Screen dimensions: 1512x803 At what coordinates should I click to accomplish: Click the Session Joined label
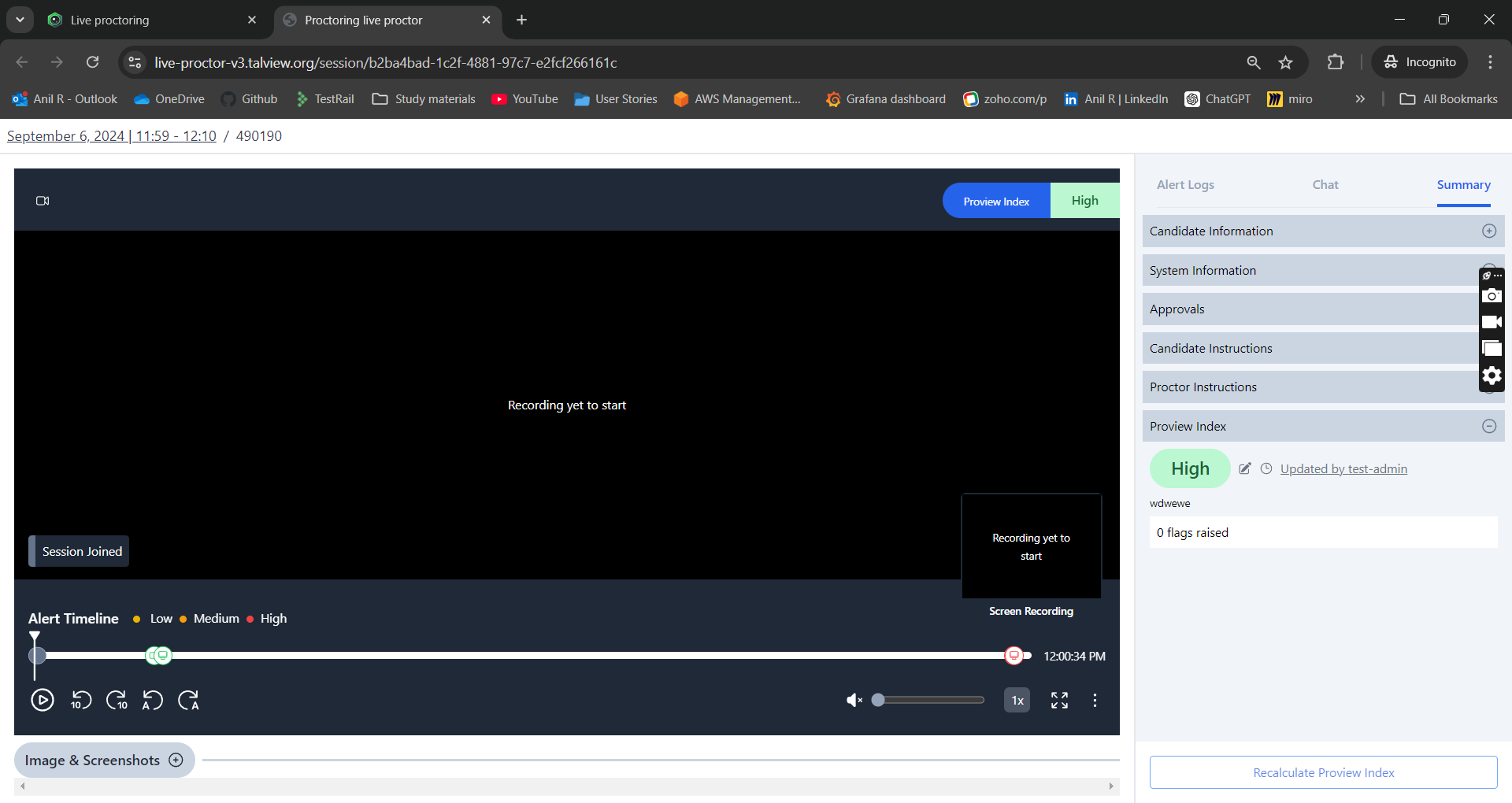pyautogui.click(x=79, y=551)
